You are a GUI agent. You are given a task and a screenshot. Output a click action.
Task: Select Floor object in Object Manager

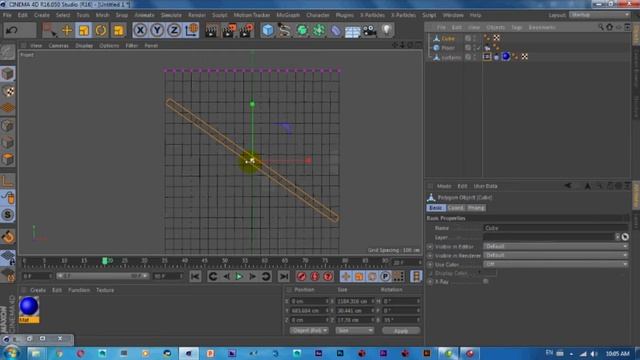coord(448,48)
